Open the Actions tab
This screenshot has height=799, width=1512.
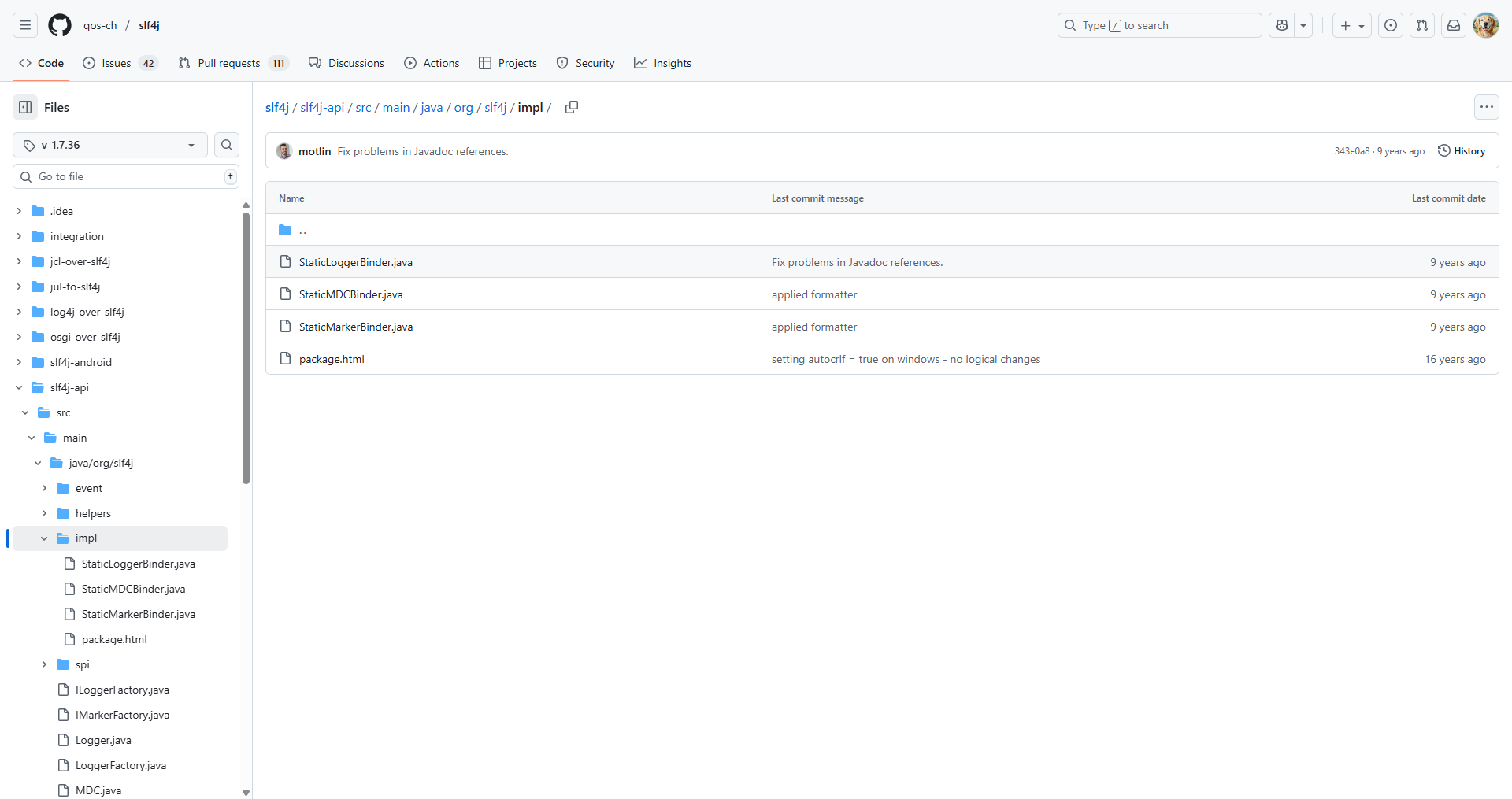click(432, 63)
